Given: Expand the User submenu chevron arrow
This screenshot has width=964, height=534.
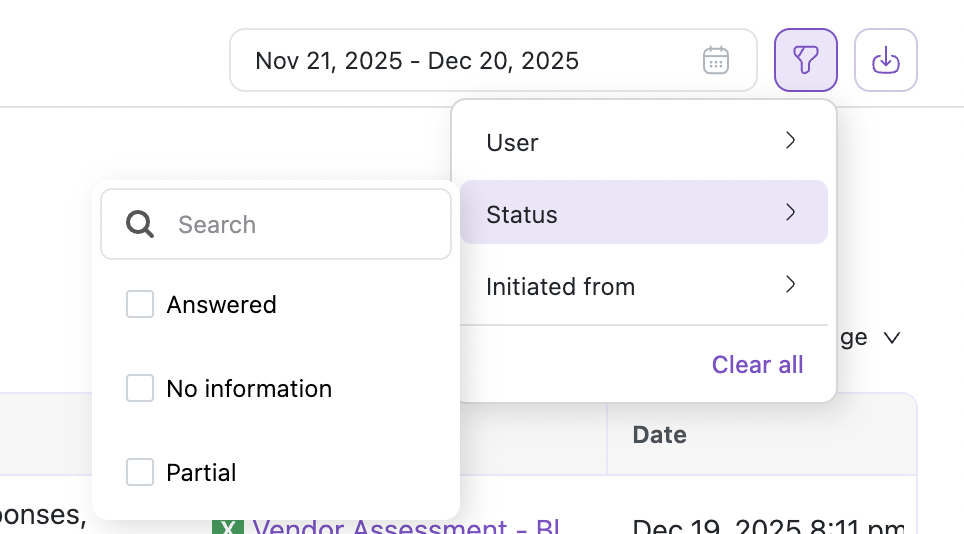Looking at the screenshot, I should pos(791,141).
